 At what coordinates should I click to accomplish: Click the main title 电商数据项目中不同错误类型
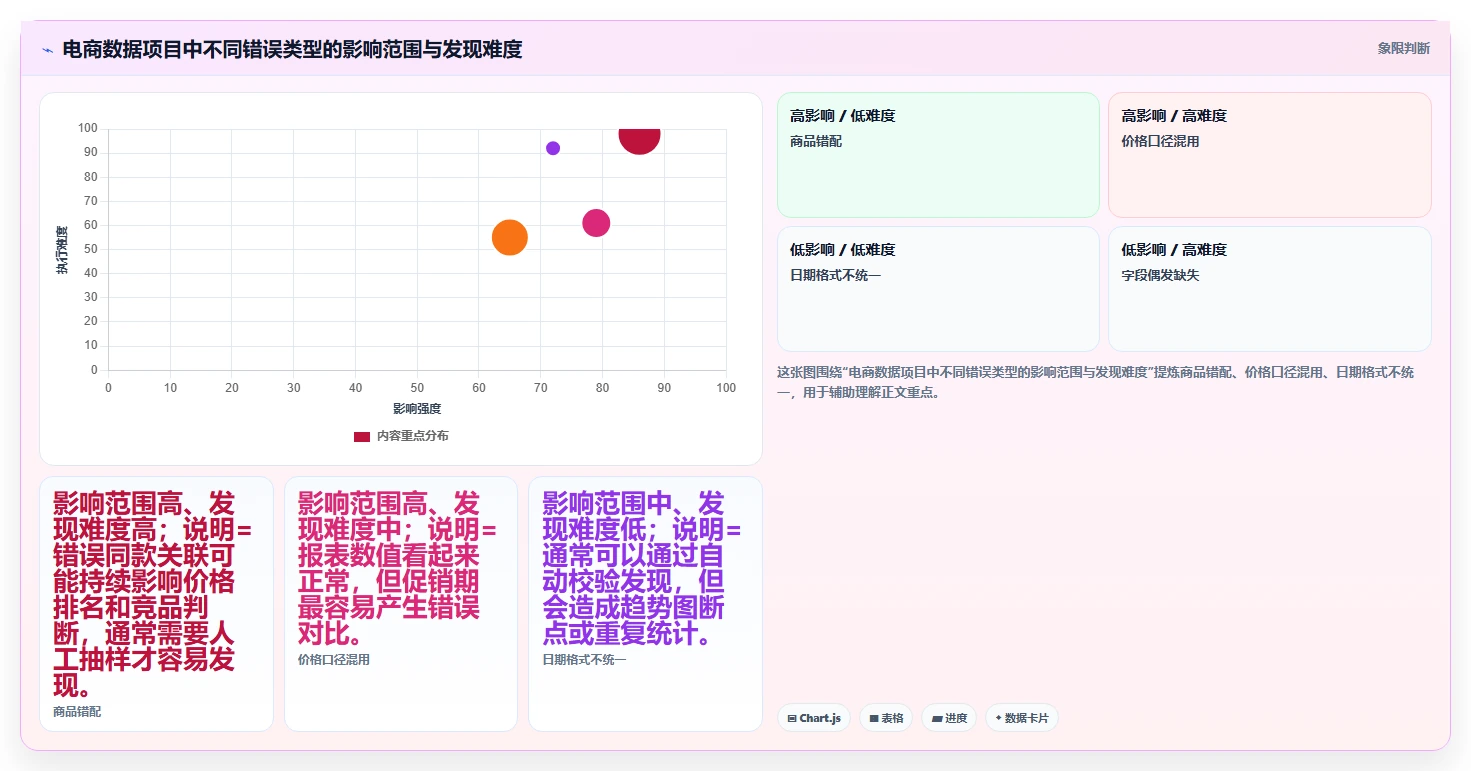292,50
